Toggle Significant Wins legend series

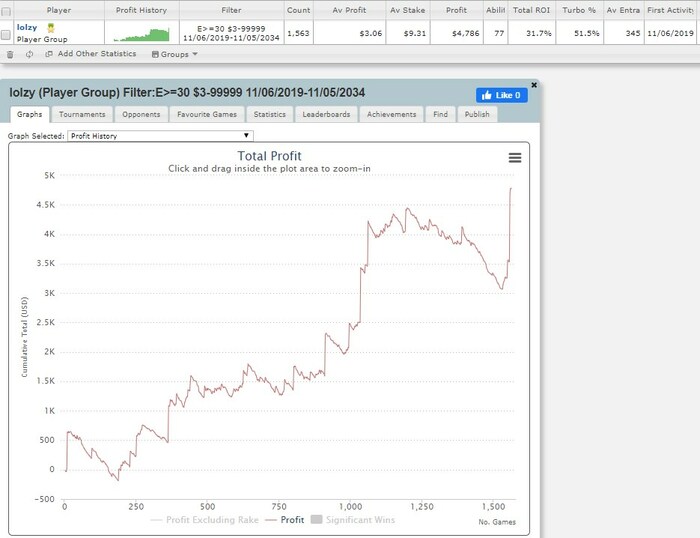coord(353,520)
